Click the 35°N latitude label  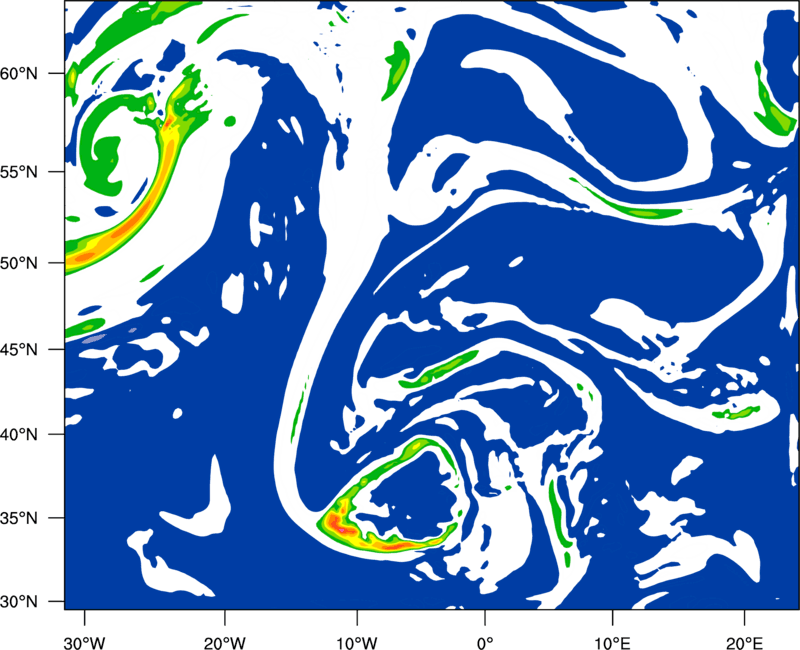pos(19,518)
